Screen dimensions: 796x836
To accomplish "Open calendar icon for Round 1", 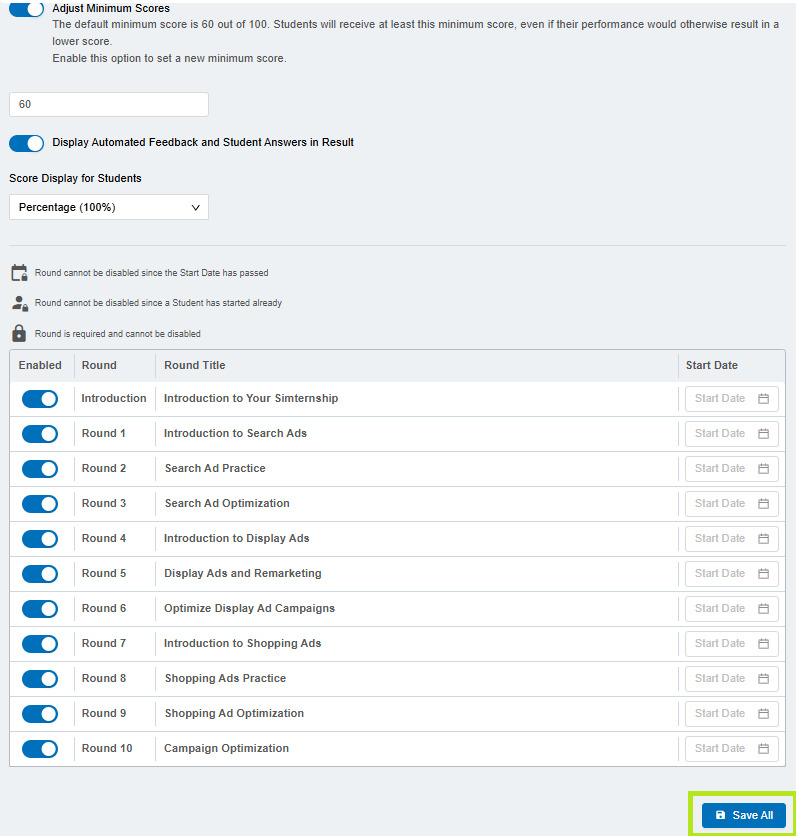I will 763,434.
